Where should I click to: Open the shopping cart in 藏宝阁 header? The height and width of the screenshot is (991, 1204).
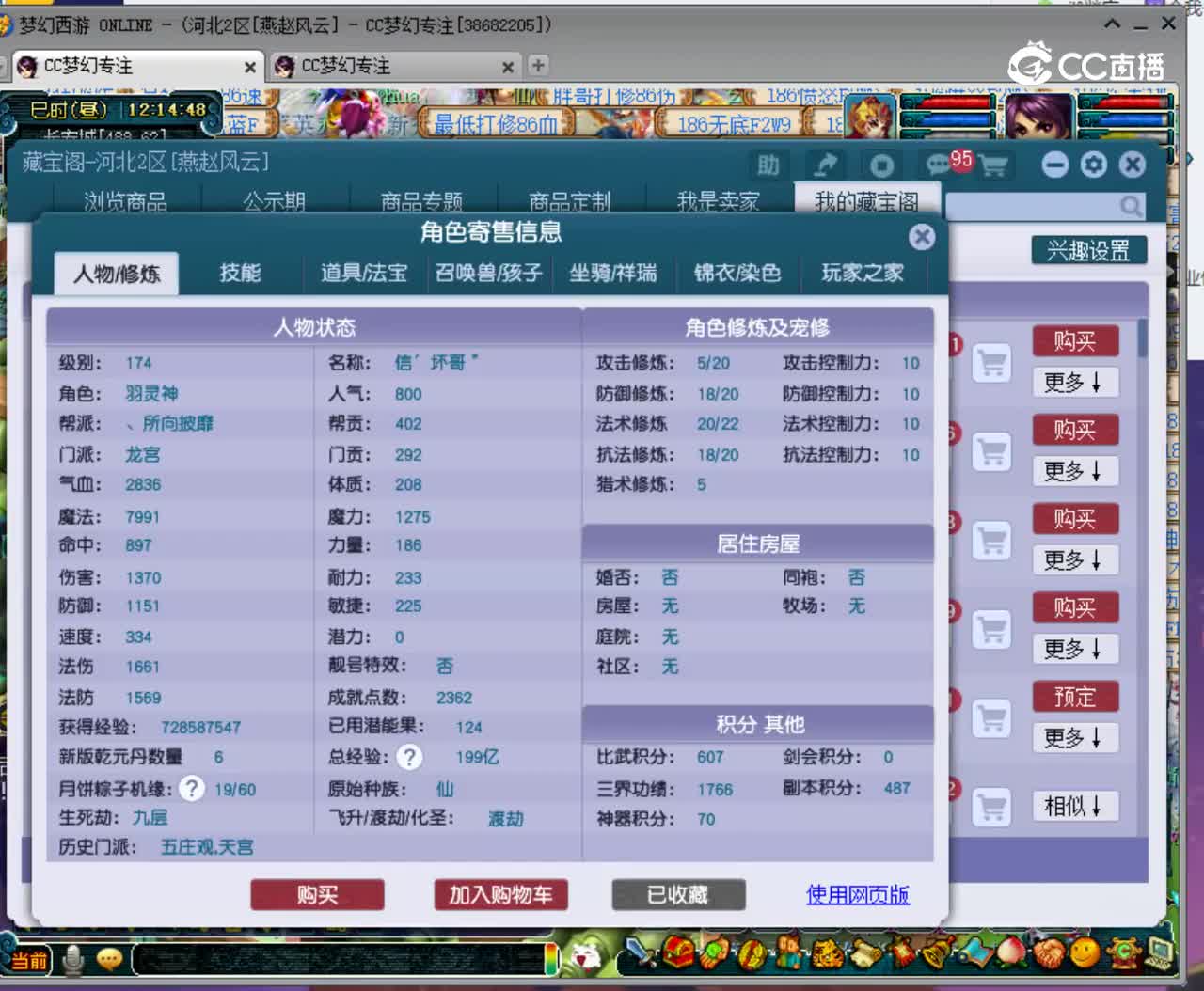pos(994,165)
